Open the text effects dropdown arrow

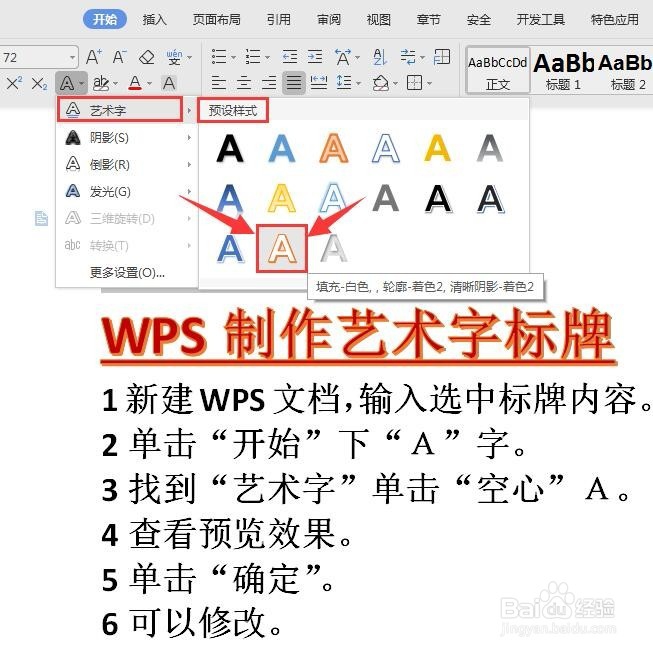pyautogui.click(x=82, y=84)
